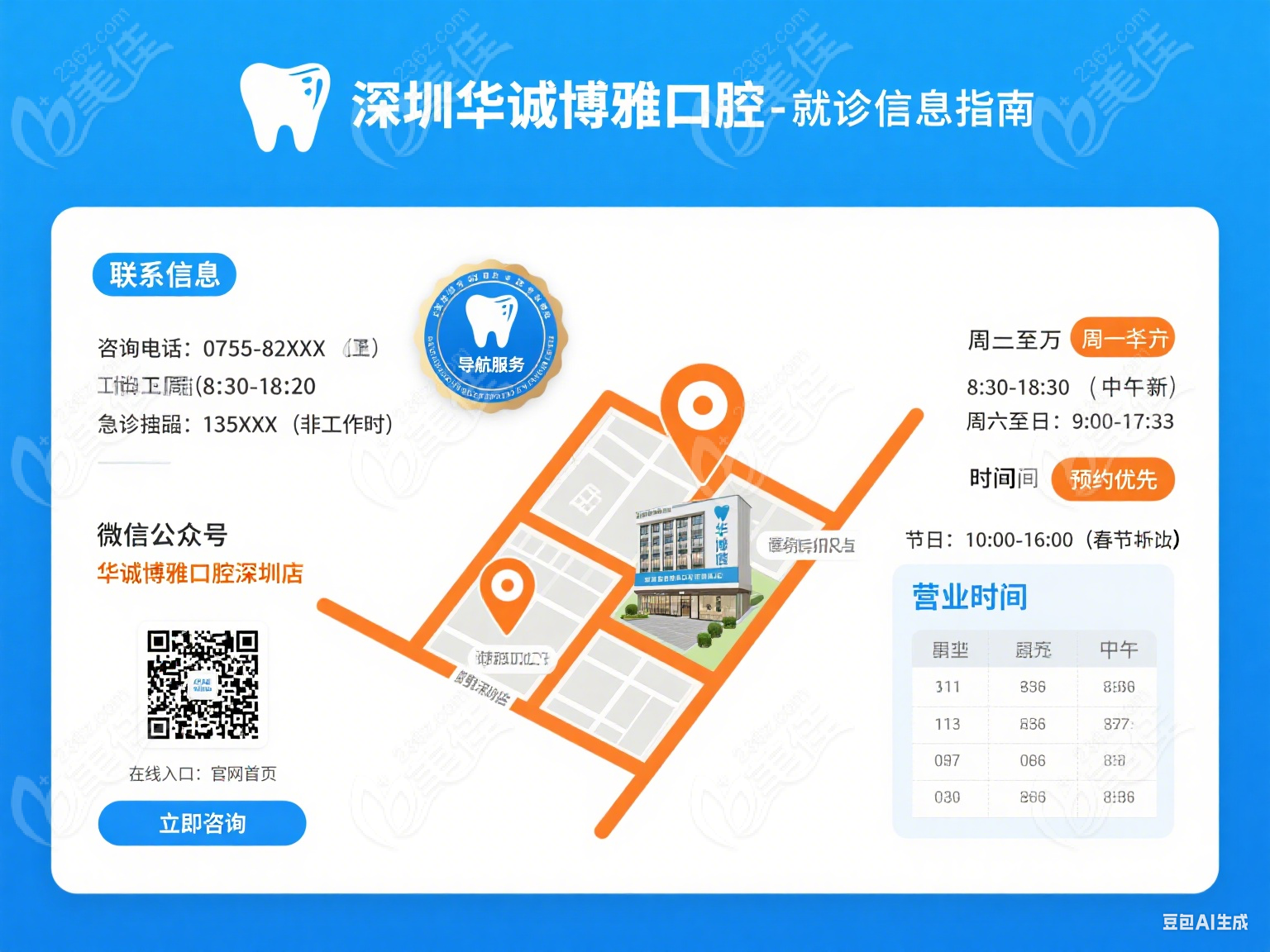Click the 营业时间 table heading
The width and height of the screenshot is (1270, 952).
(x=970, y=597)
